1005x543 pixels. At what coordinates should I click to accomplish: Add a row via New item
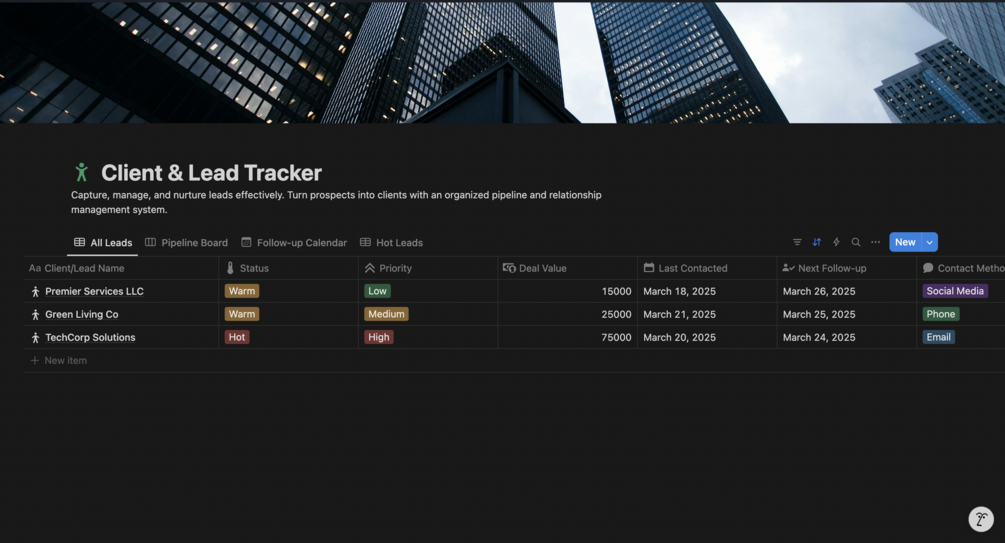(59, 360)
